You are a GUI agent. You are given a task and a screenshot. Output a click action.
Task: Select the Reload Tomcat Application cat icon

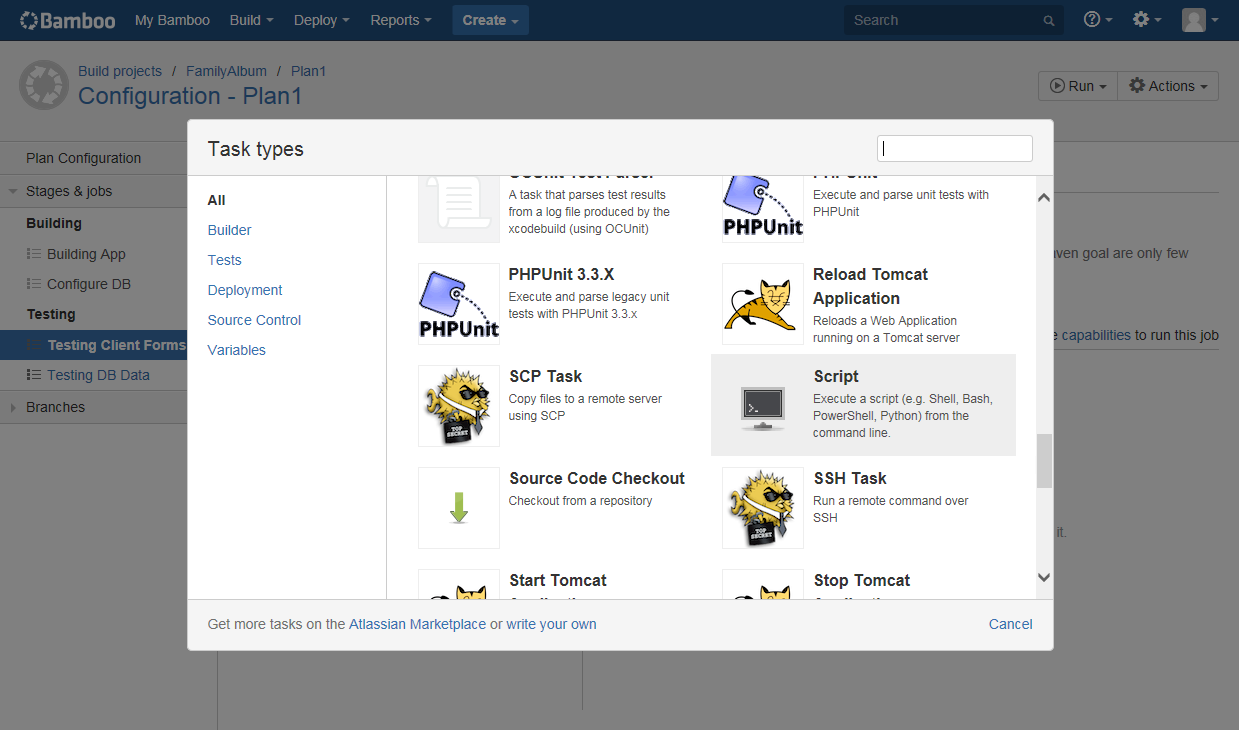pyautogui.click(x=762, y=303)
